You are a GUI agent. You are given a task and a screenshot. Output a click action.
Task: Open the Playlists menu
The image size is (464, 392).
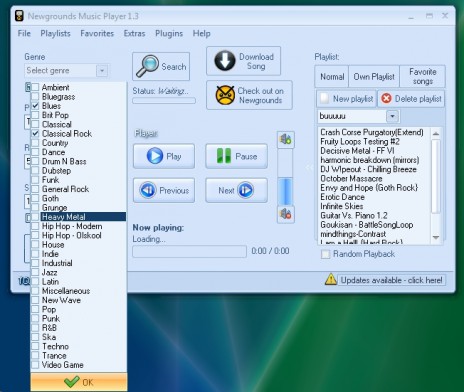click(55, 33)
